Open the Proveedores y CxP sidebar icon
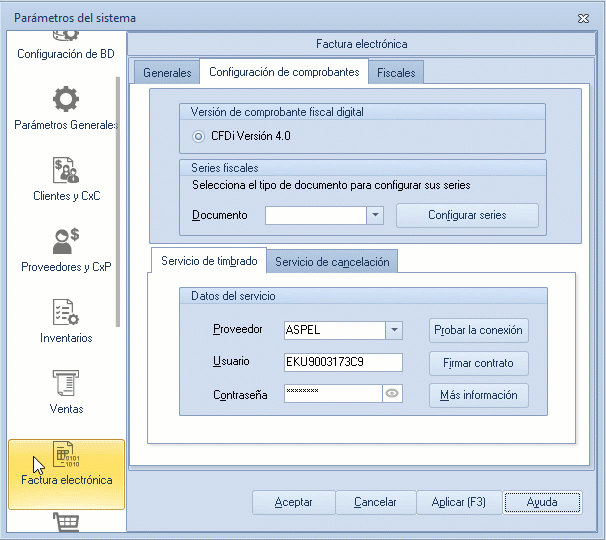Image resolution: width=606 pixels, height=540 pixels. tap(66, 241)
